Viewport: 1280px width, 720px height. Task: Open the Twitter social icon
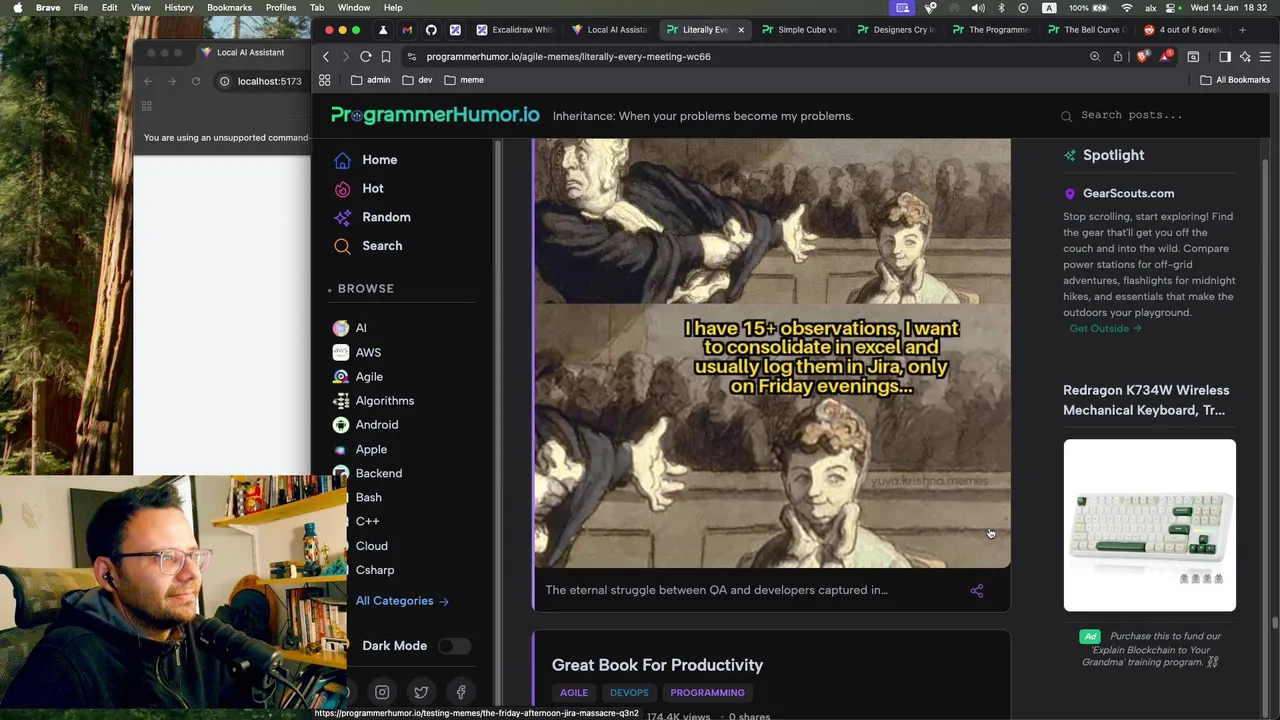point(421,692)
